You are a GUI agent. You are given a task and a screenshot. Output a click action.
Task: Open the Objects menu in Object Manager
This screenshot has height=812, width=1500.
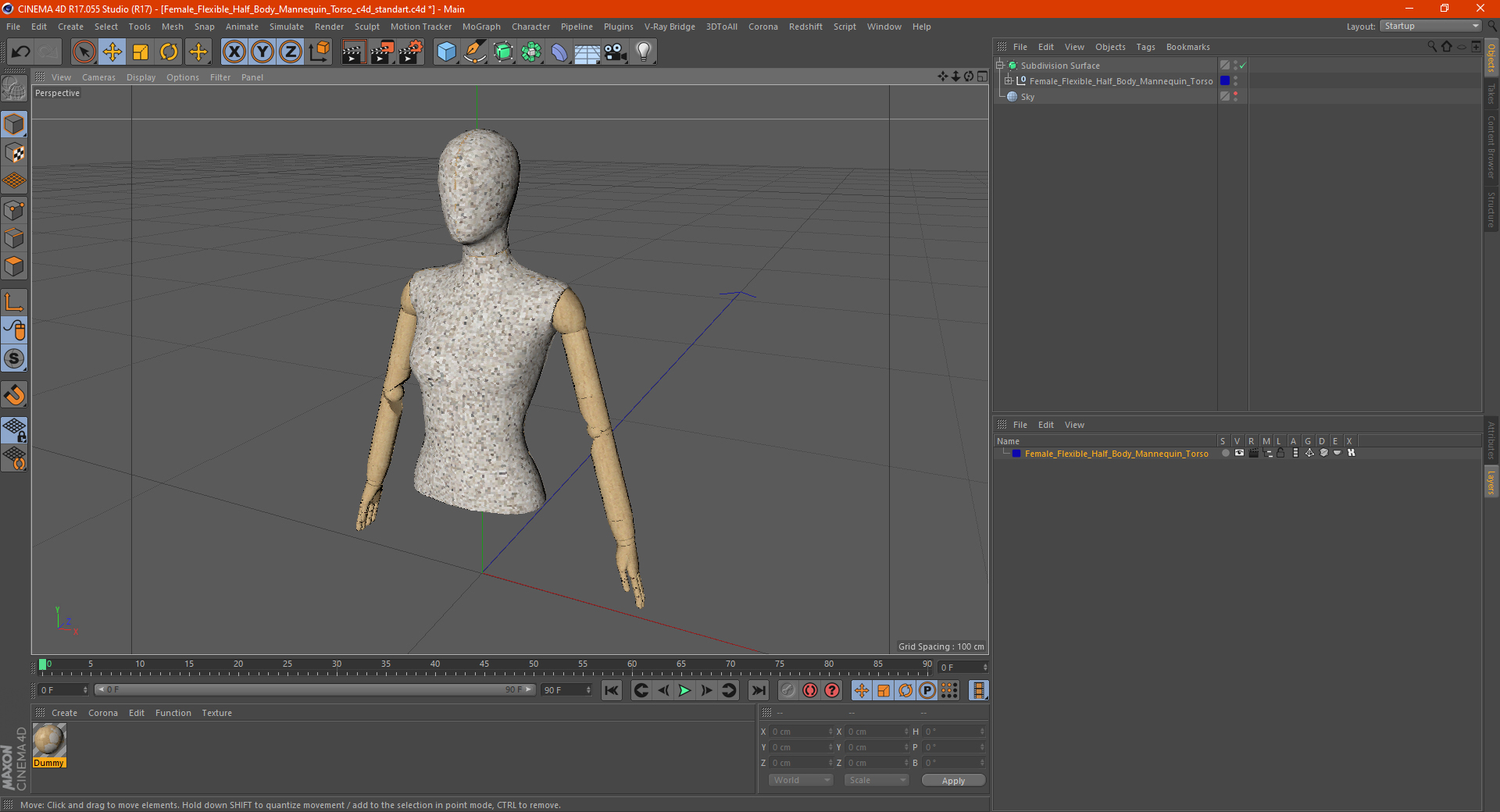pyautogui.click(x=1110, y=47)
